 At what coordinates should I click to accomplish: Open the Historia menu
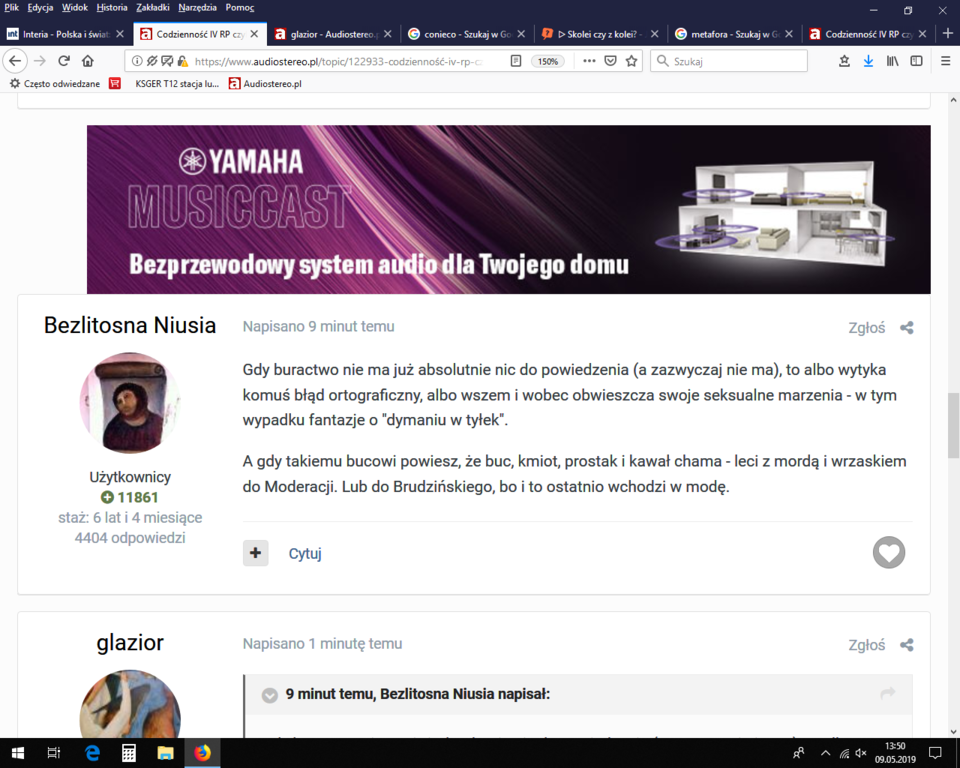pyautogui.click(x=112, y=7)
